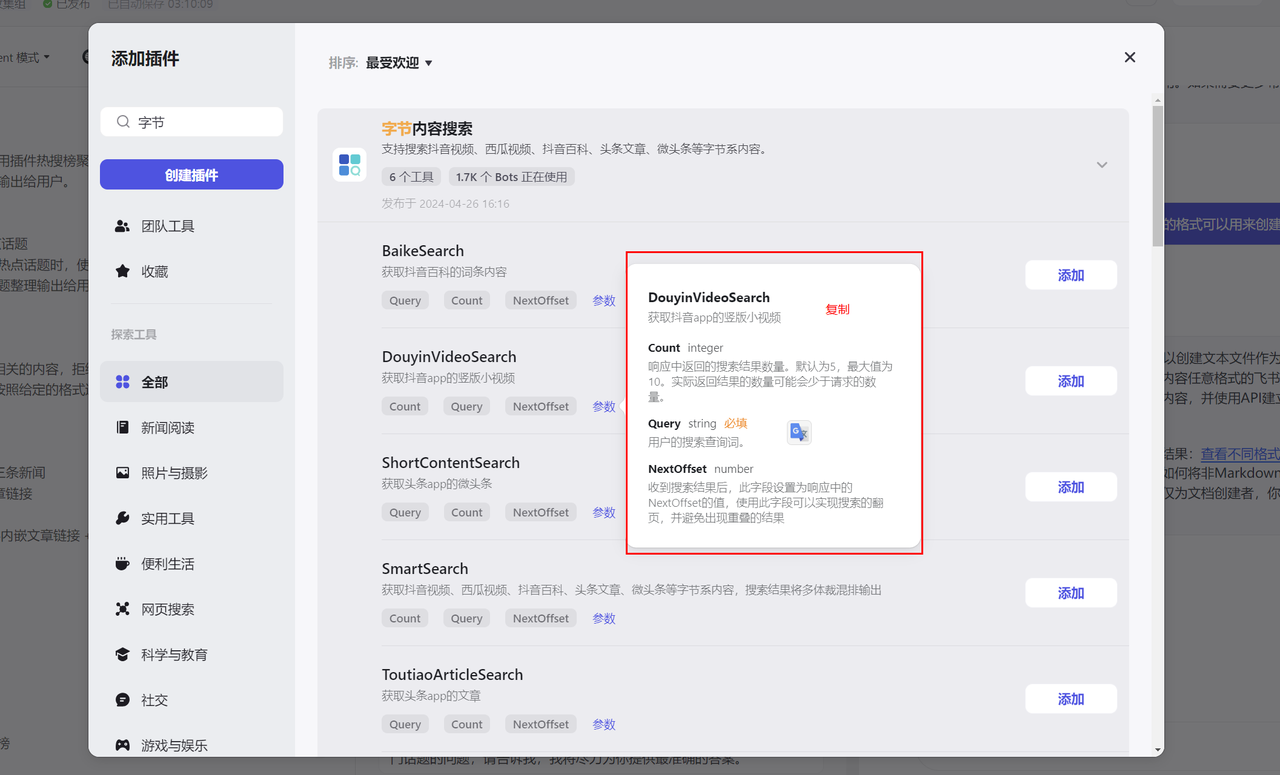Screen dimensions: 1280x775
Task: Click 复制 in the parameter popup
Action: tap(837, 309)
